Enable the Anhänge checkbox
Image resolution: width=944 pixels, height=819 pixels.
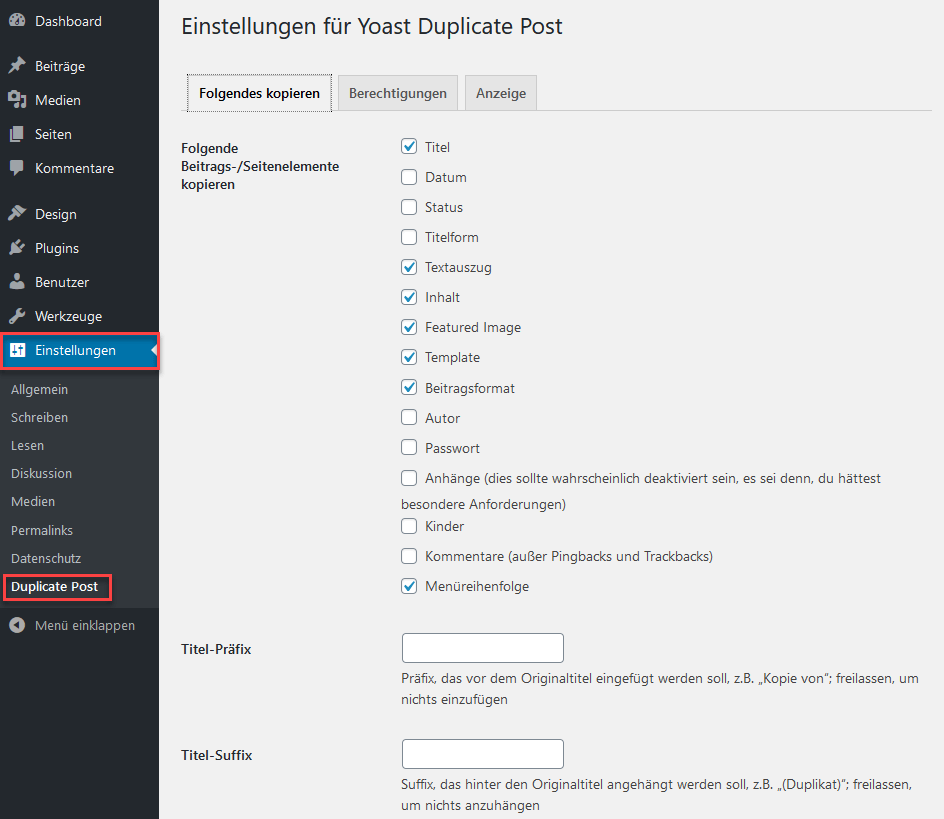pyautogui.click(x=409, y=478)
